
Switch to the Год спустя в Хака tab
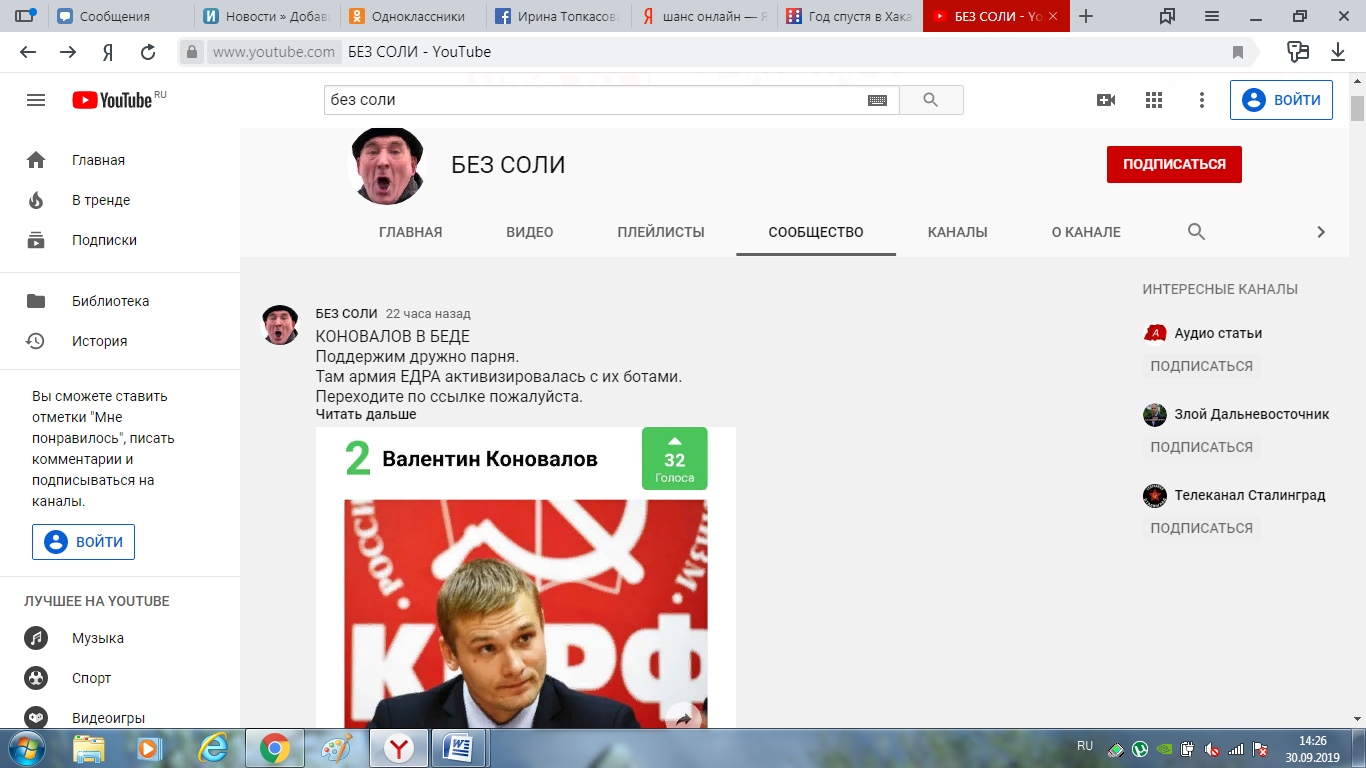click(849, 16)
